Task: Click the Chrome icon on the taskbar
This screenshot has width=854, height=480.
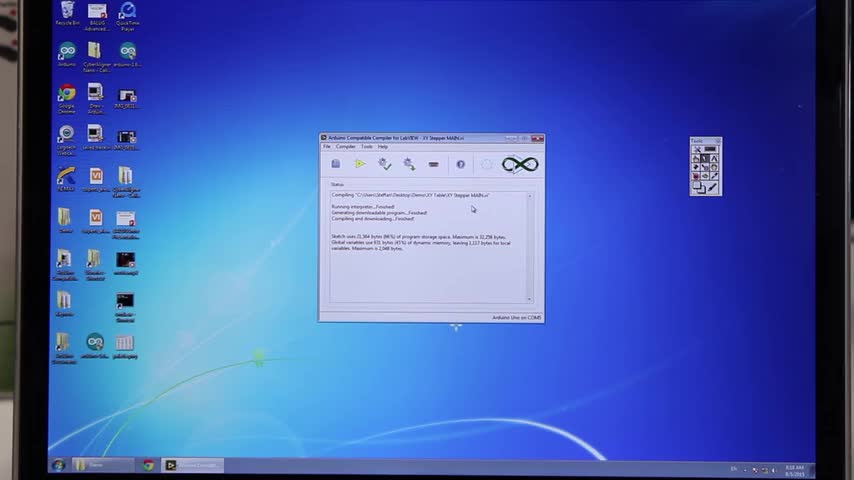Action: tap(148, 465)
